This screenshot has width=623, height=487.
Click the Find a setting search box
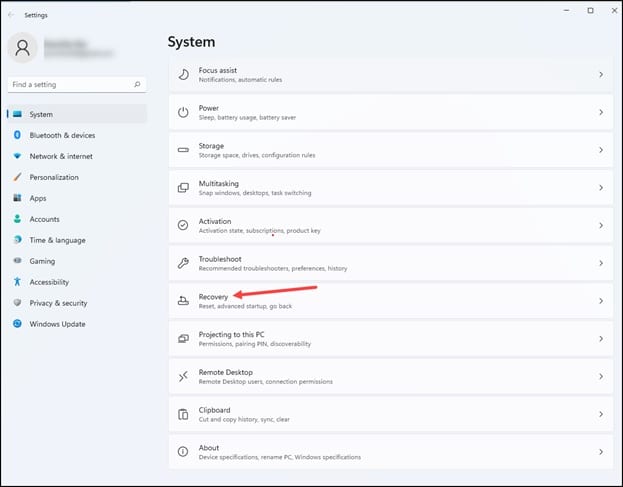pos(70,85)
